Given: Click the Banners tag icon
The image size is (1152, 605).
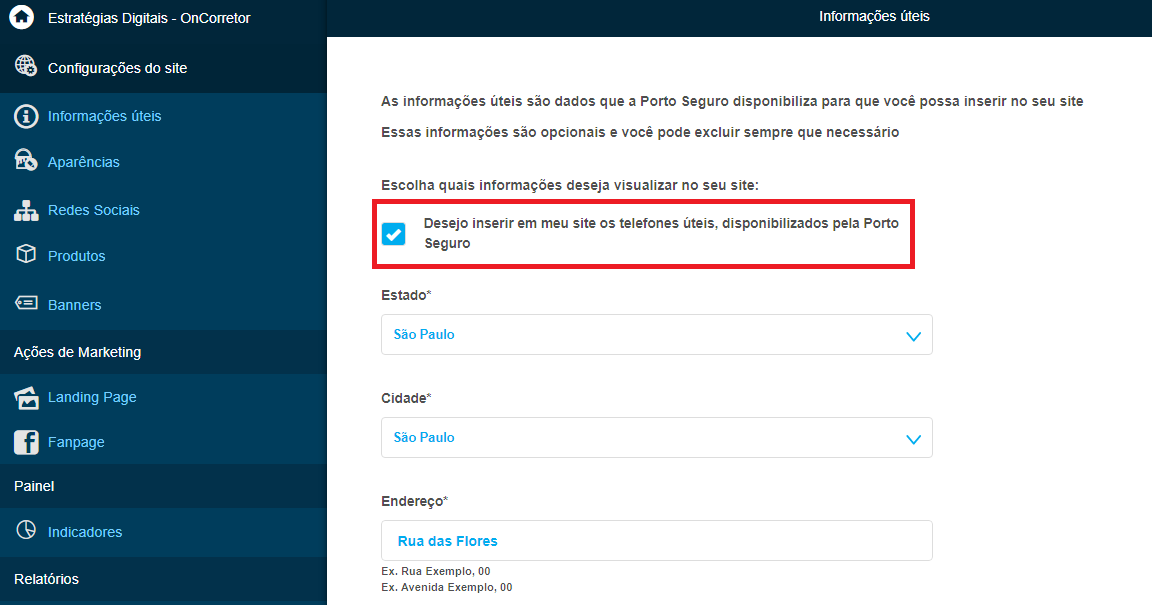Looking at the screenshot, I should click(26, 304).
